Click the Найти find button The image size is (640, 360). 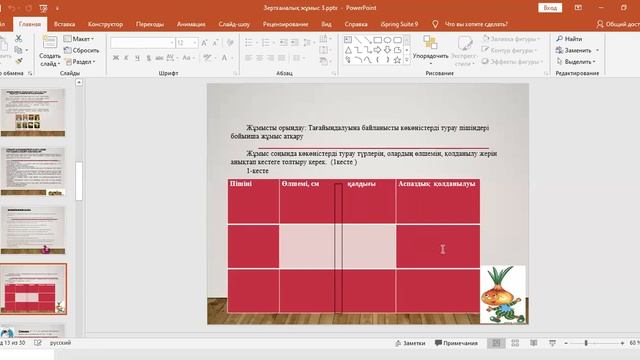[569, 39]
